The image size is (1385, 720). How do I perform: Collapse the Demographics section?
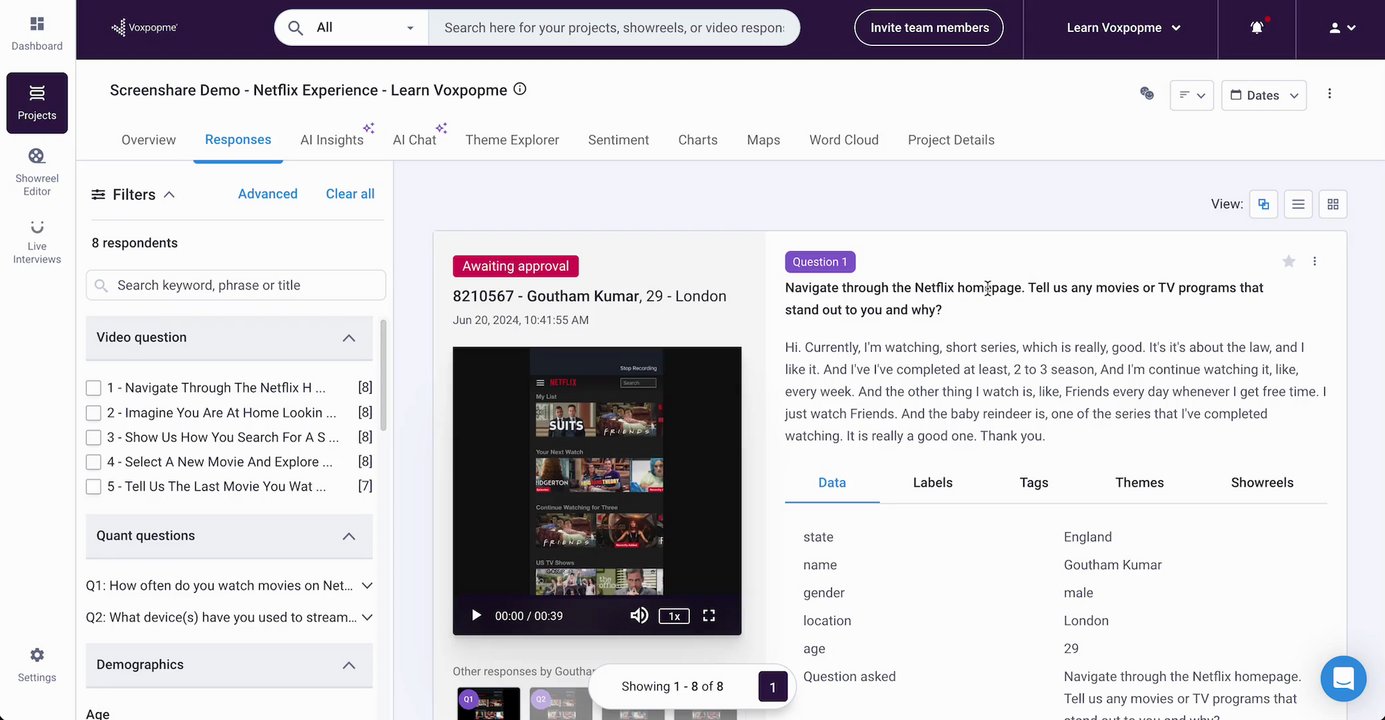[x=349, y=665]
